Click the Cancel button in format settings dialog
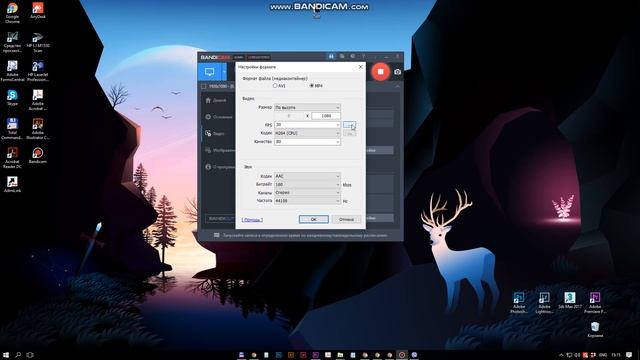 pos(346,219)
